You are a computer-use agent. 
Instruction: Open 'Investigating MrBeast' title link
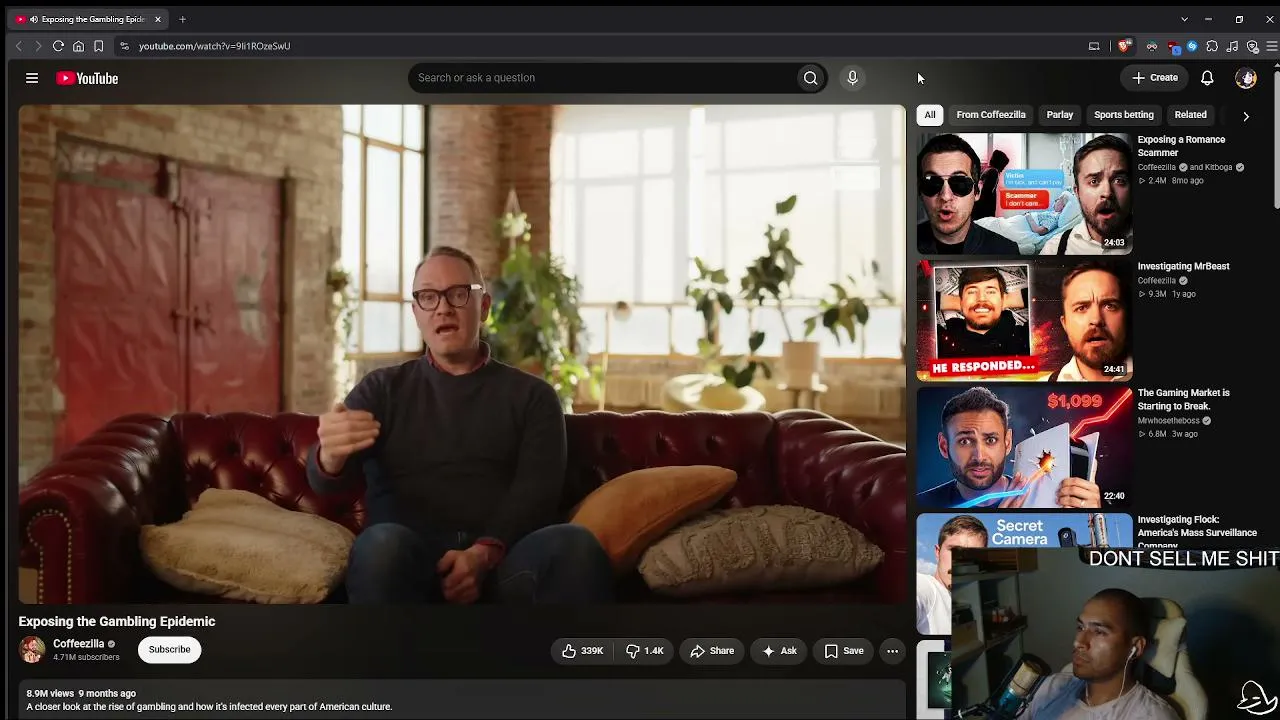(x=1184, y=266)
